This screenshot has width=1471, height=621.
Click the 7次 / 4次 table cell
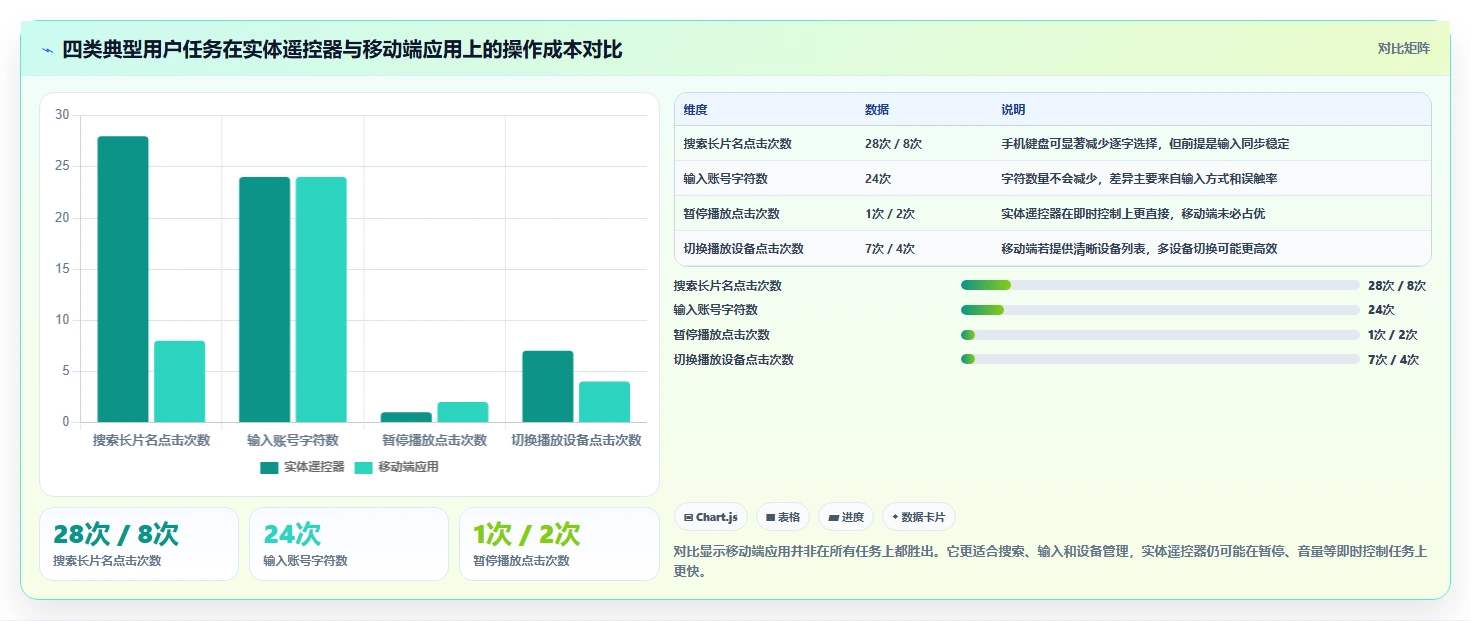coord(890,249)
